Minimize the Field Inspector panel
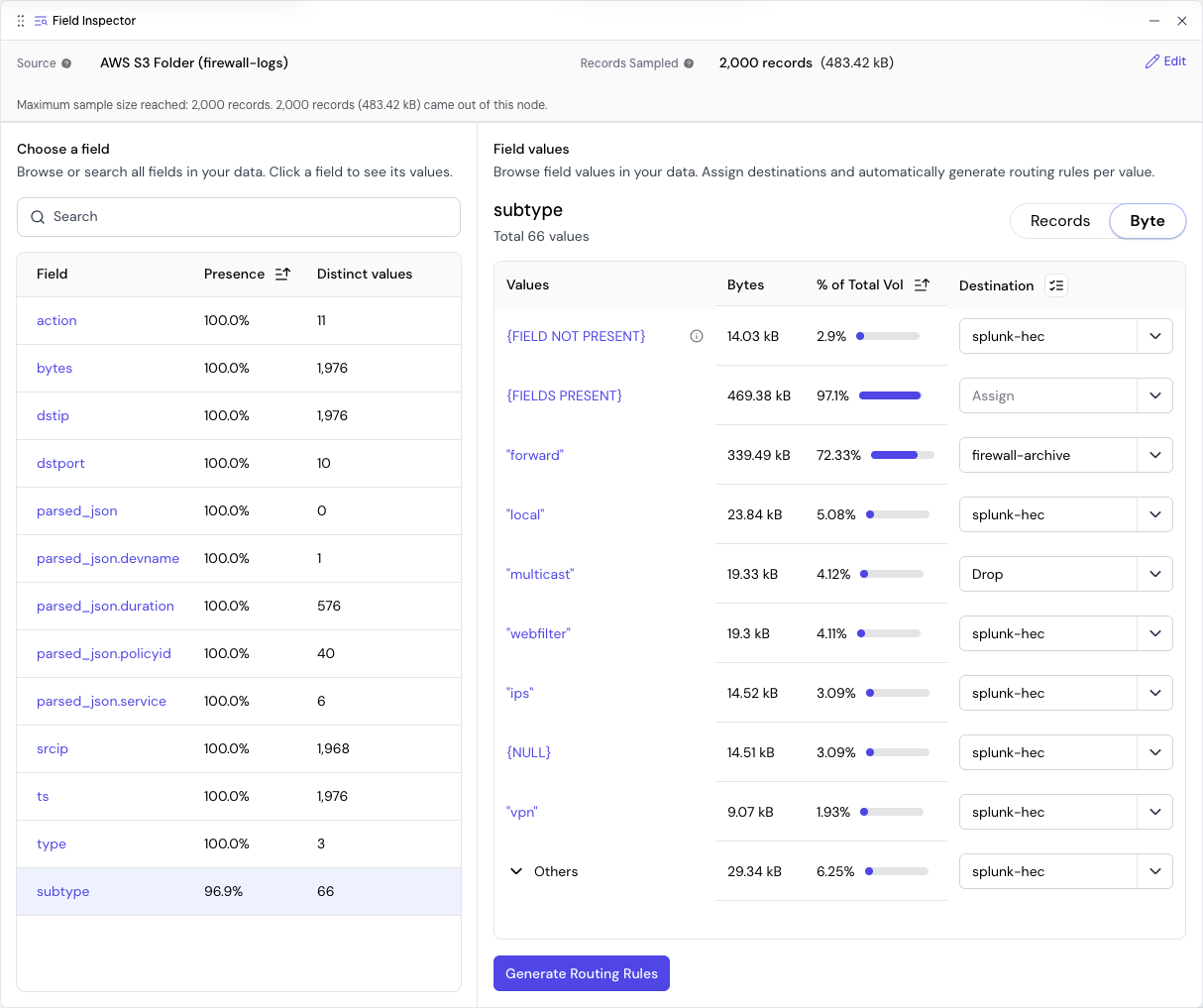1203x1008 pixels. [x=1154, y=21]
